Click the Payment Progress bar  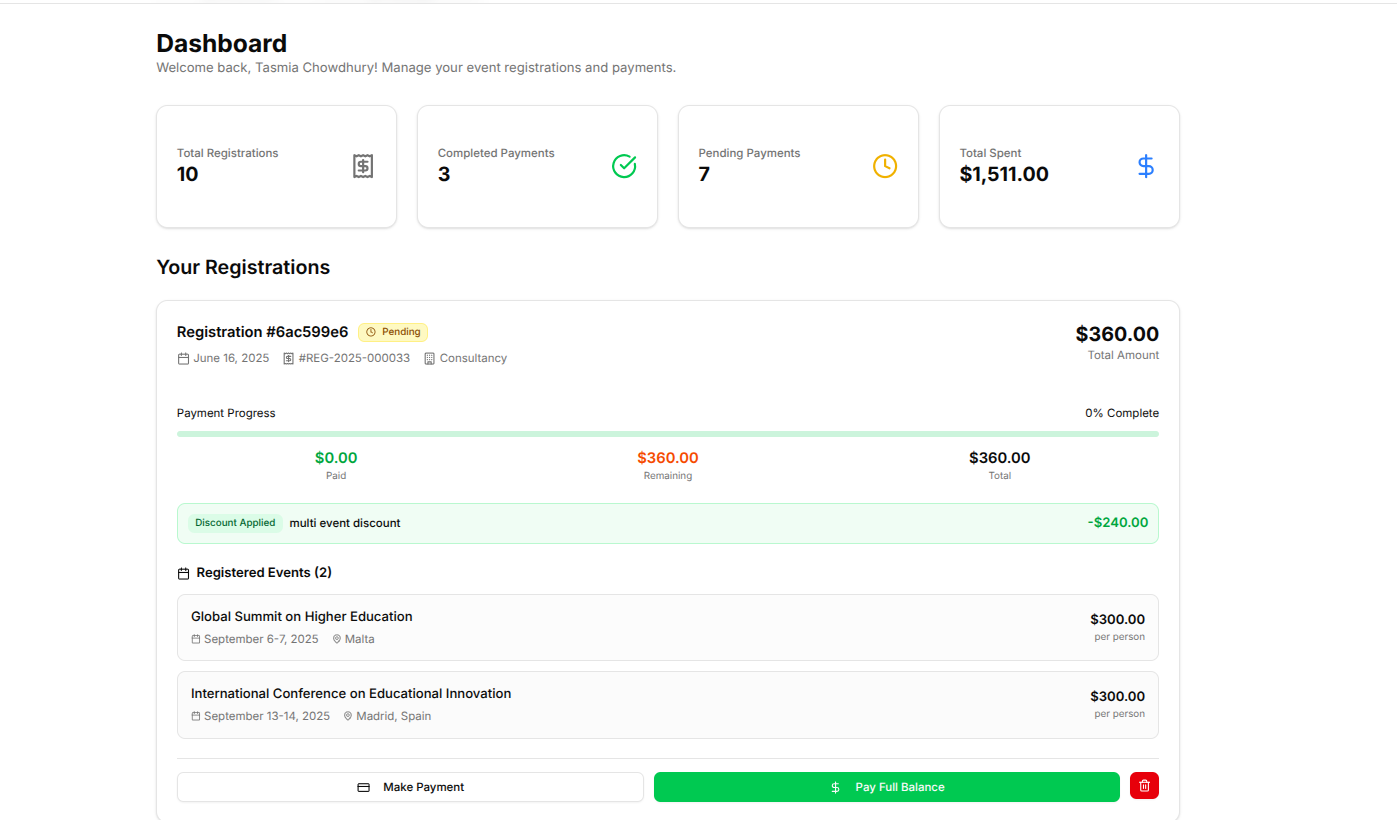(x=667, y=433)
